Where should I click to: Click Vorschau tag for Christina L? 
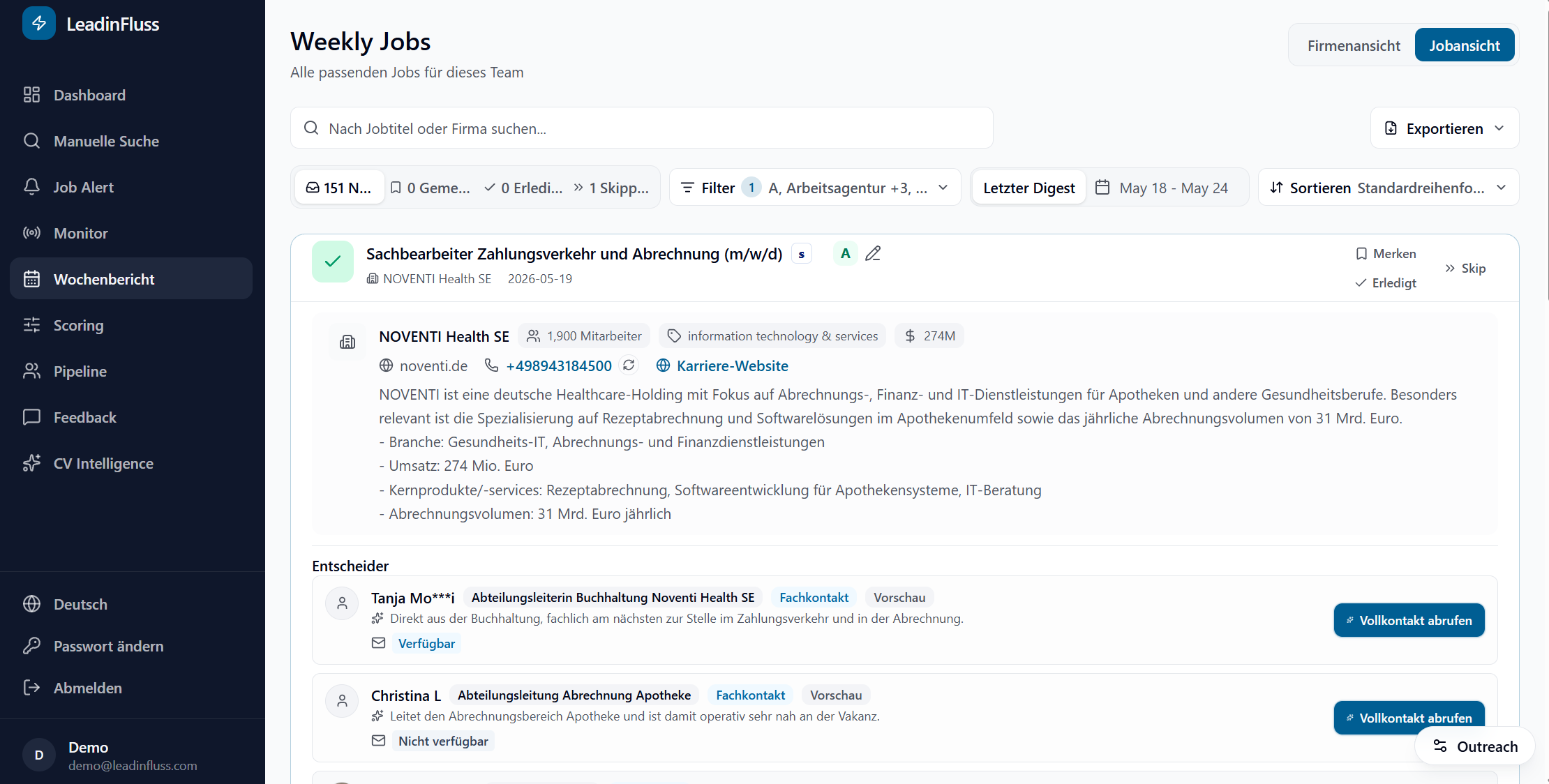coord(836,695)
